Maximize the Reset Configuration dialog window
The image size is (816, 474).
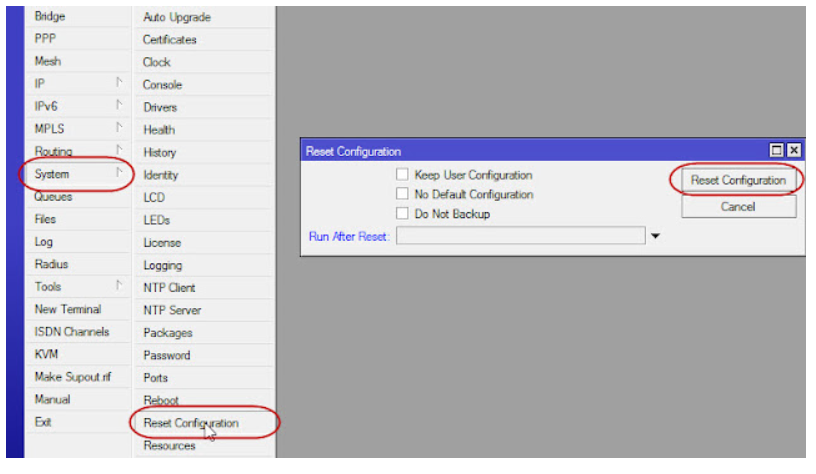pyautogui.click(x=776, y=150)
